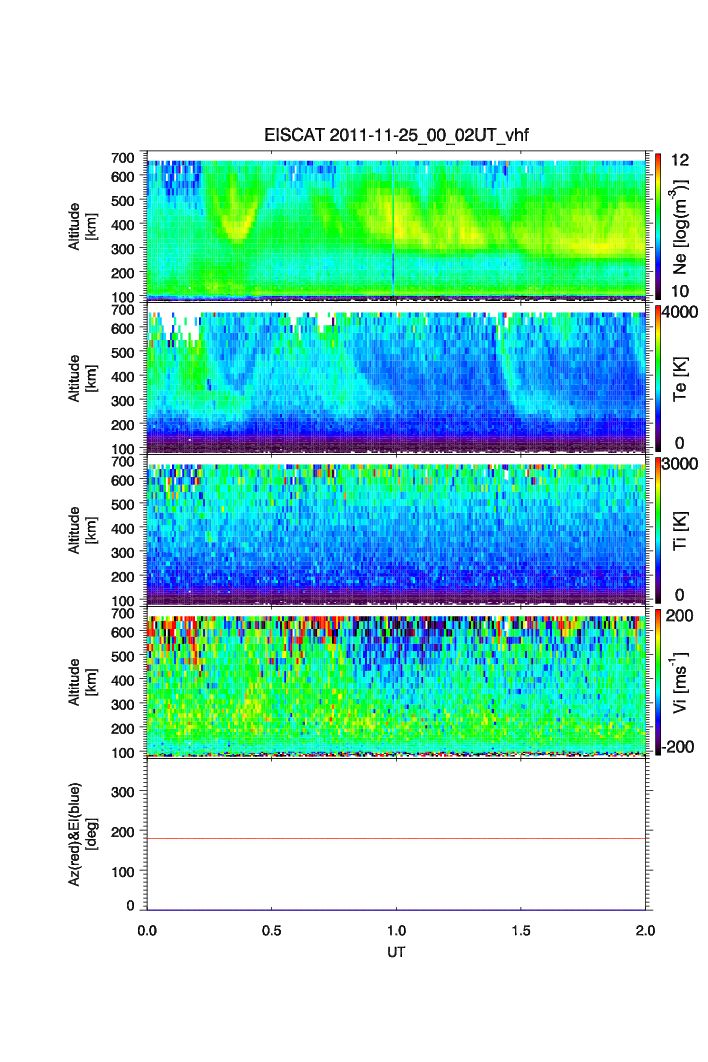Image resolution: width=708 pixels, height=1062 pixels.
Task: Click the Ti [K] colorbar label
Action: coord(680,530)
